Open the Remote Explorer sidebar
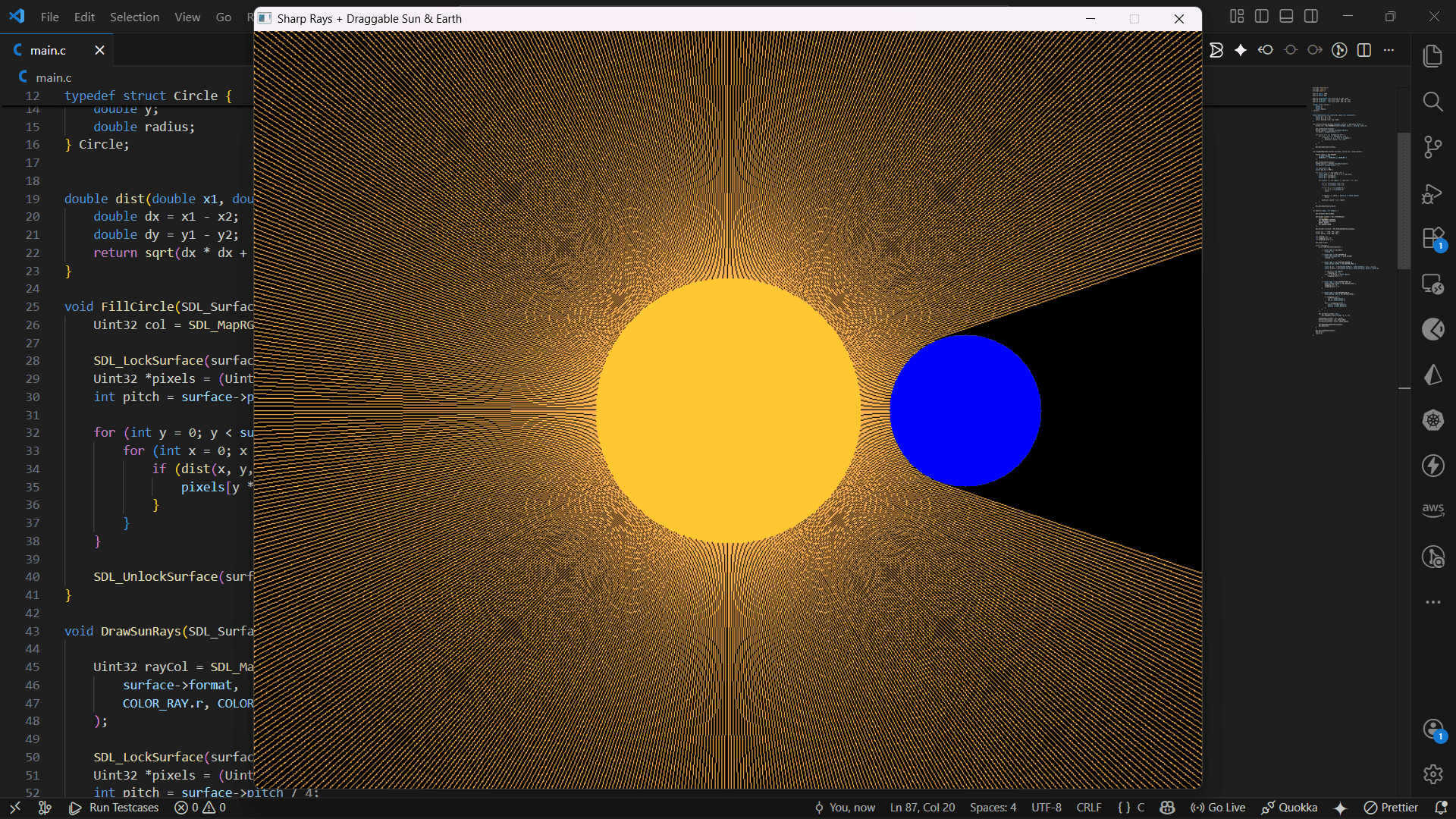Image resolution: width=1456 pixels, height=819 pixels. 1433,284
